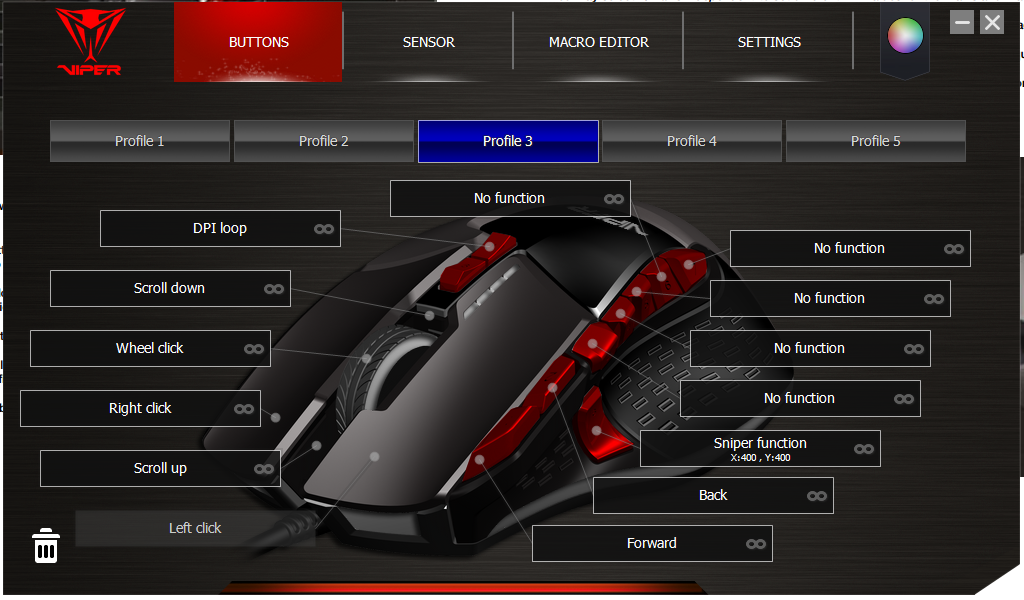The image size is (1024, 600).
Task: Click link icon beside Scroll down
Action: click(273, 289)
